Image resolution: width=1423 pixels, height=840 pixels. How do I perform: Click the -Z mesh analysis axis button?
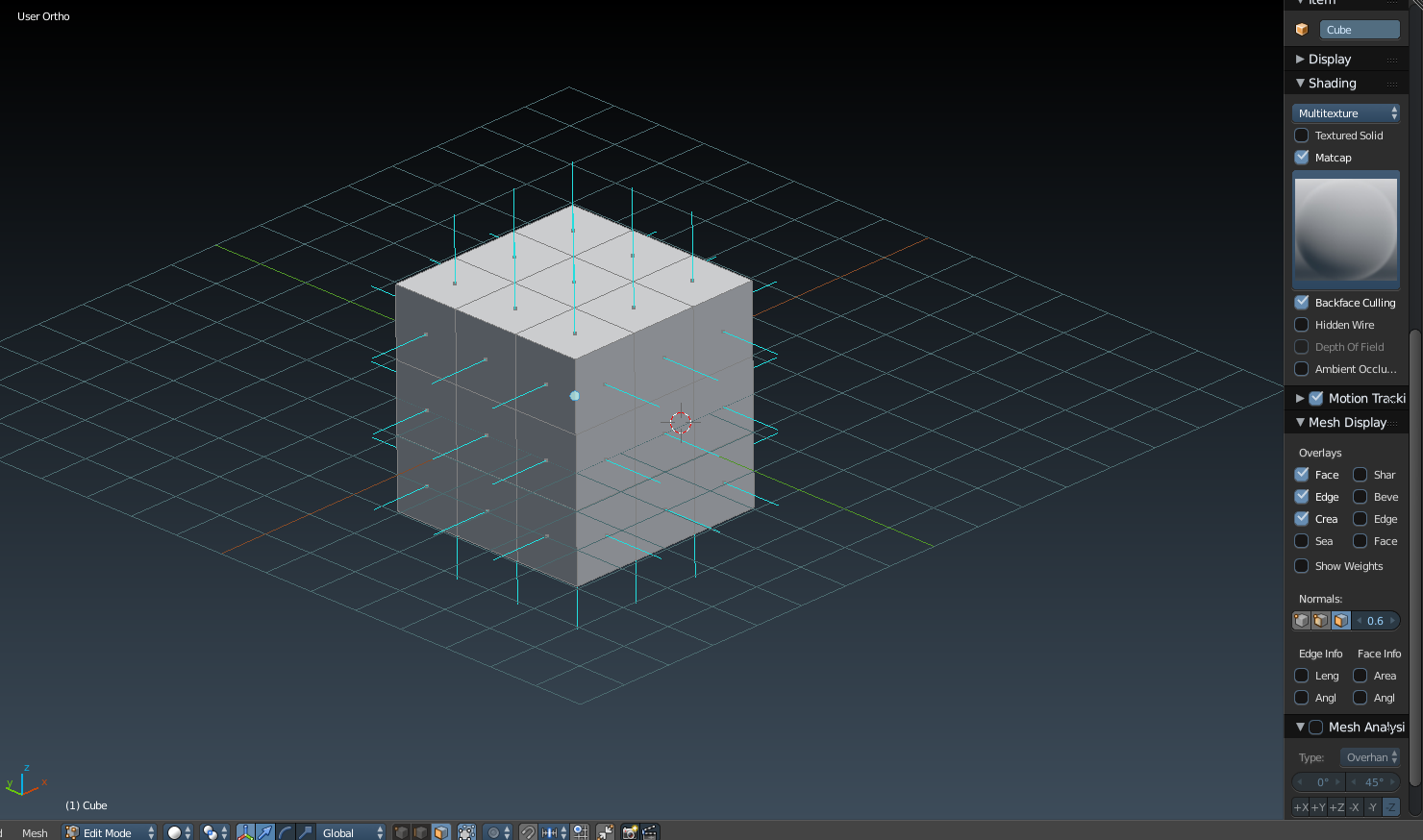pos(1390,807)
